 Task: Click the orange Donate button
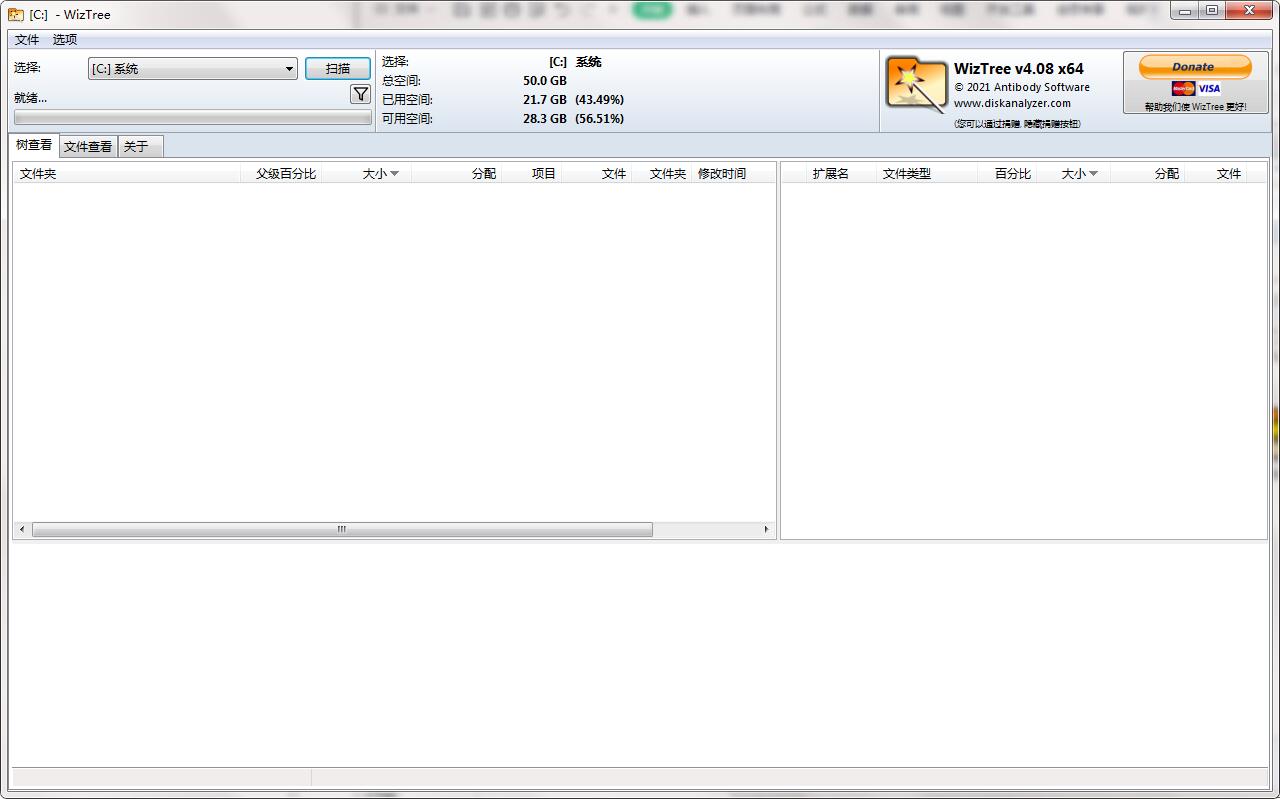pos(1194,66)
